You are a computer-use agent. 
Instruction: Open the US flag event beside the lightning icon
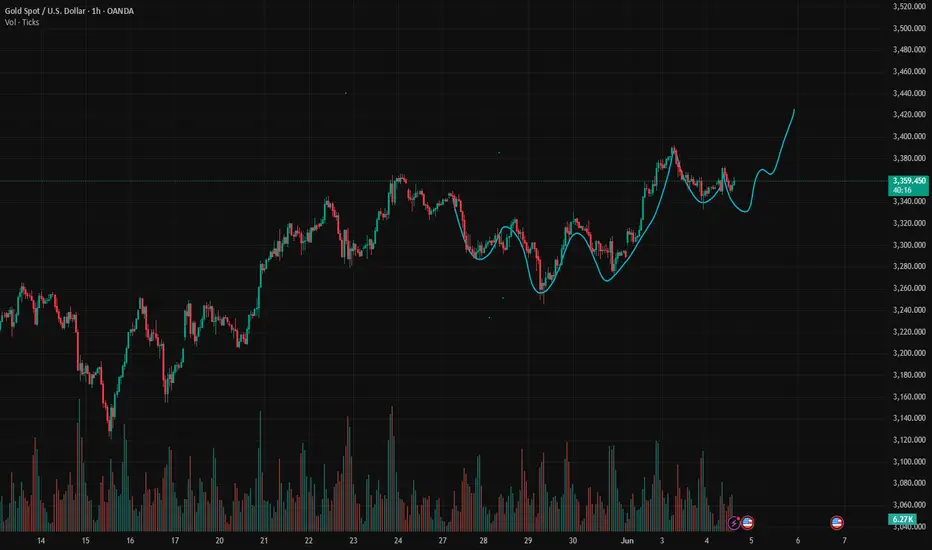747,523
